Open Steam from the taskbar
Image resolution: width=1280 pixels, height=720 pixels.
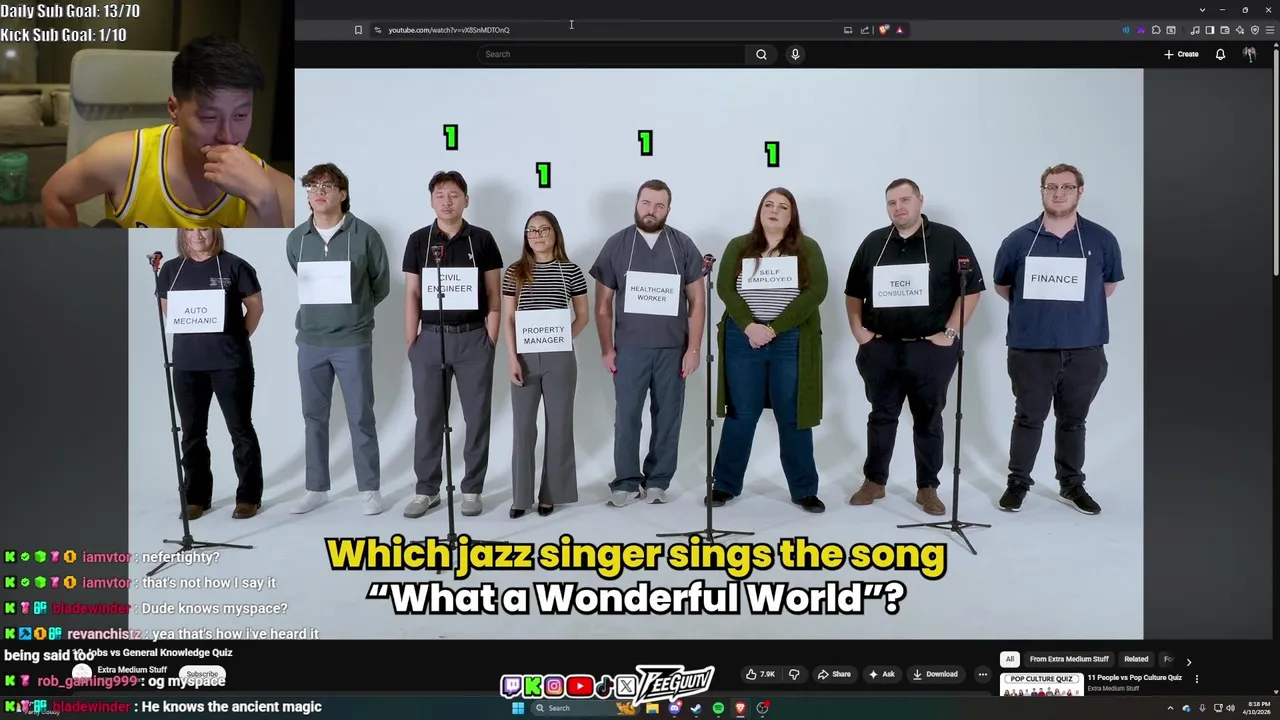pyautogui.click(x=696, y=708)
